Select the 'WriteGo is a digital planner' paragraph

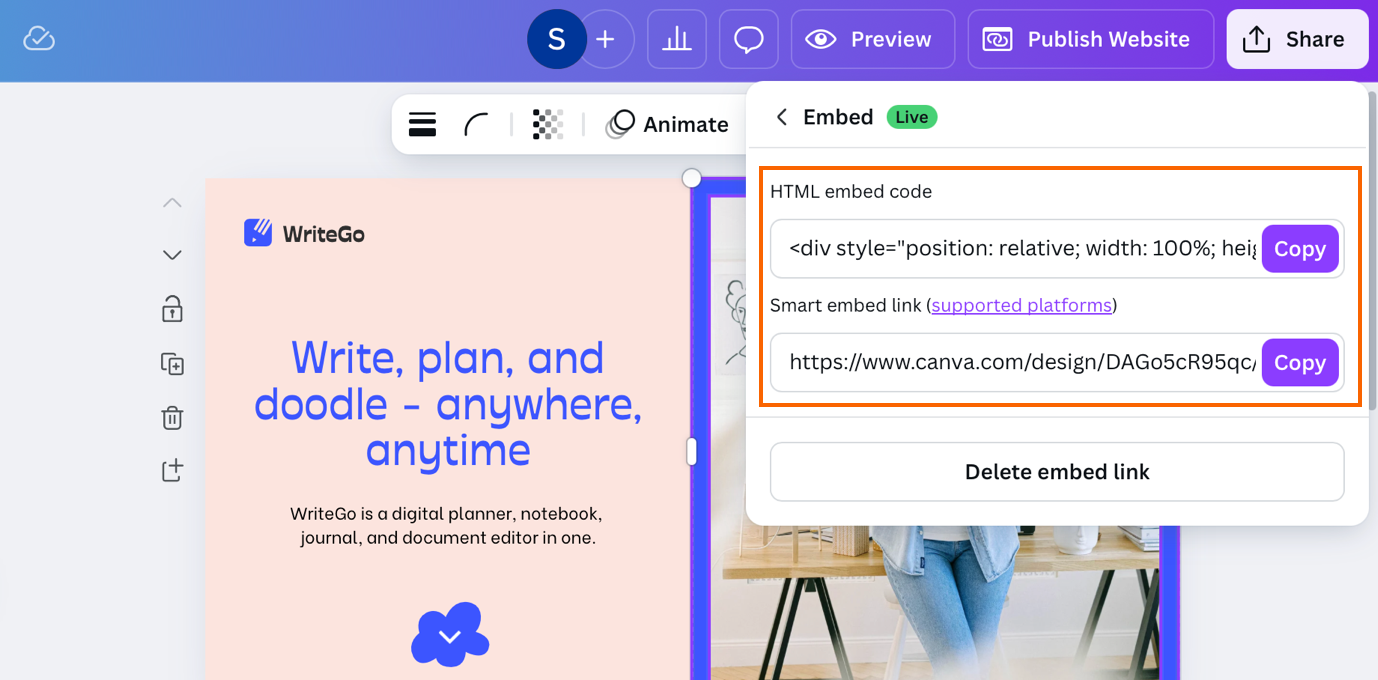447,525
